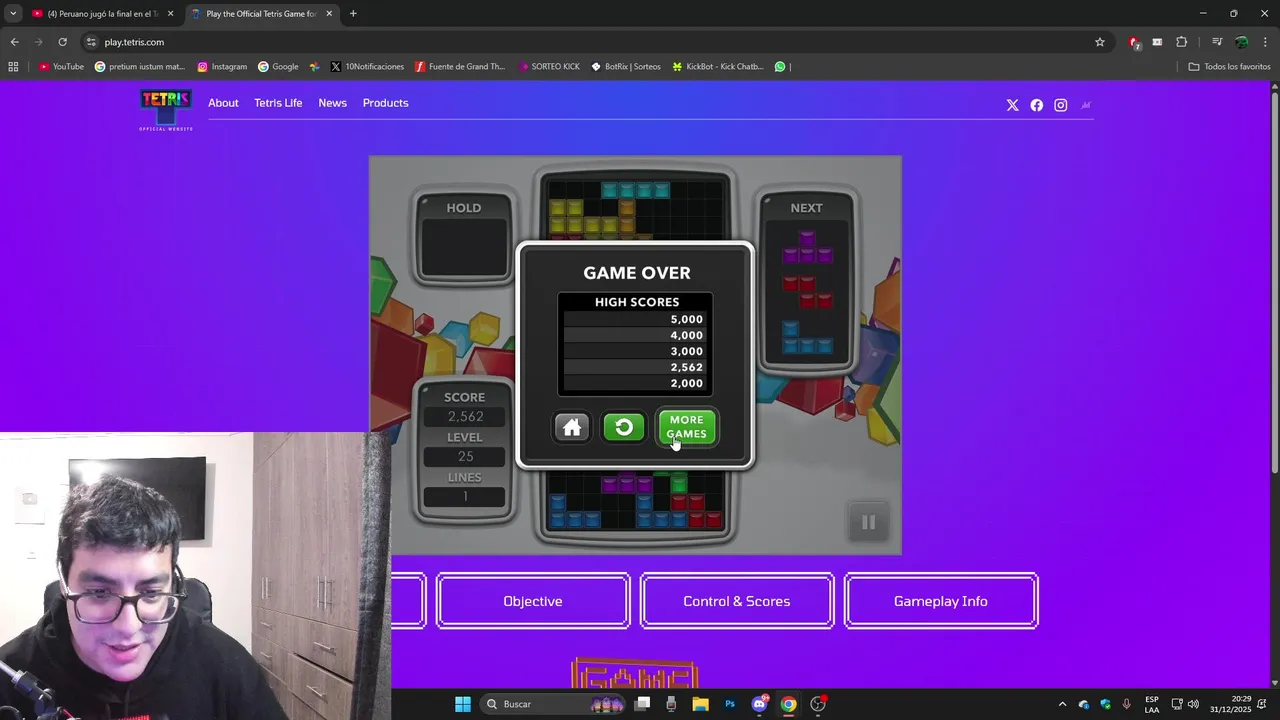The height and width of the screenshot is (720, 1280).
Task: Open Task View on the taskbar
Action: click(x=642, y=704)
